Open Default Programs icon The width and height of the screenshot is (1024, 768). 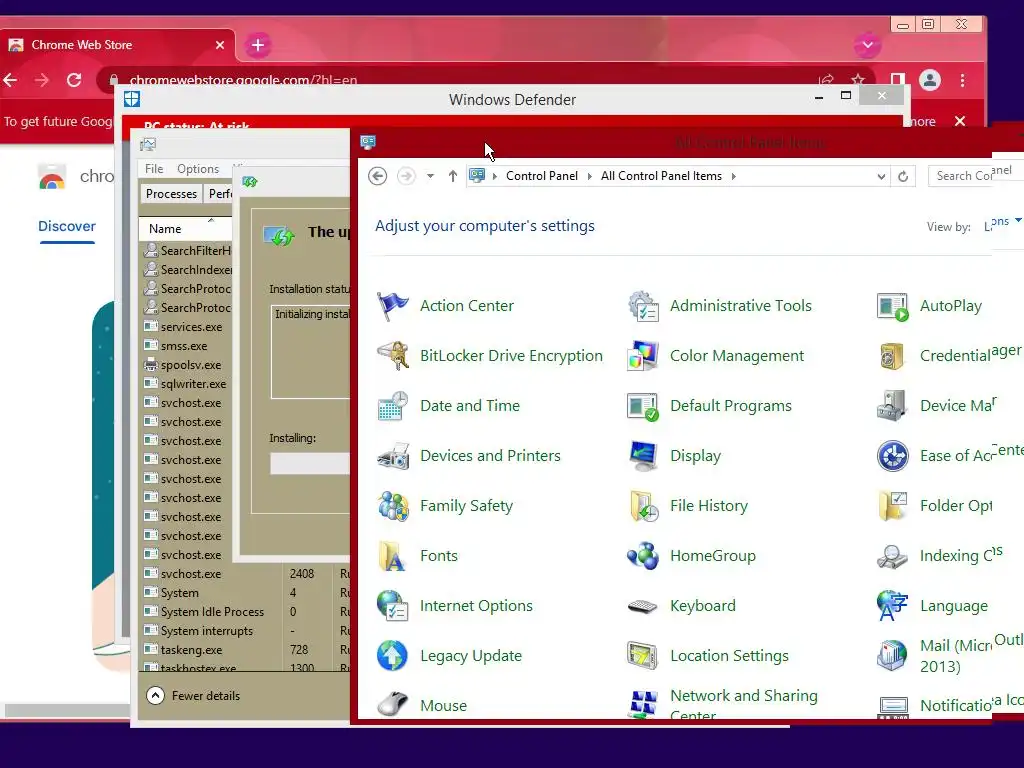click(643, 406)
